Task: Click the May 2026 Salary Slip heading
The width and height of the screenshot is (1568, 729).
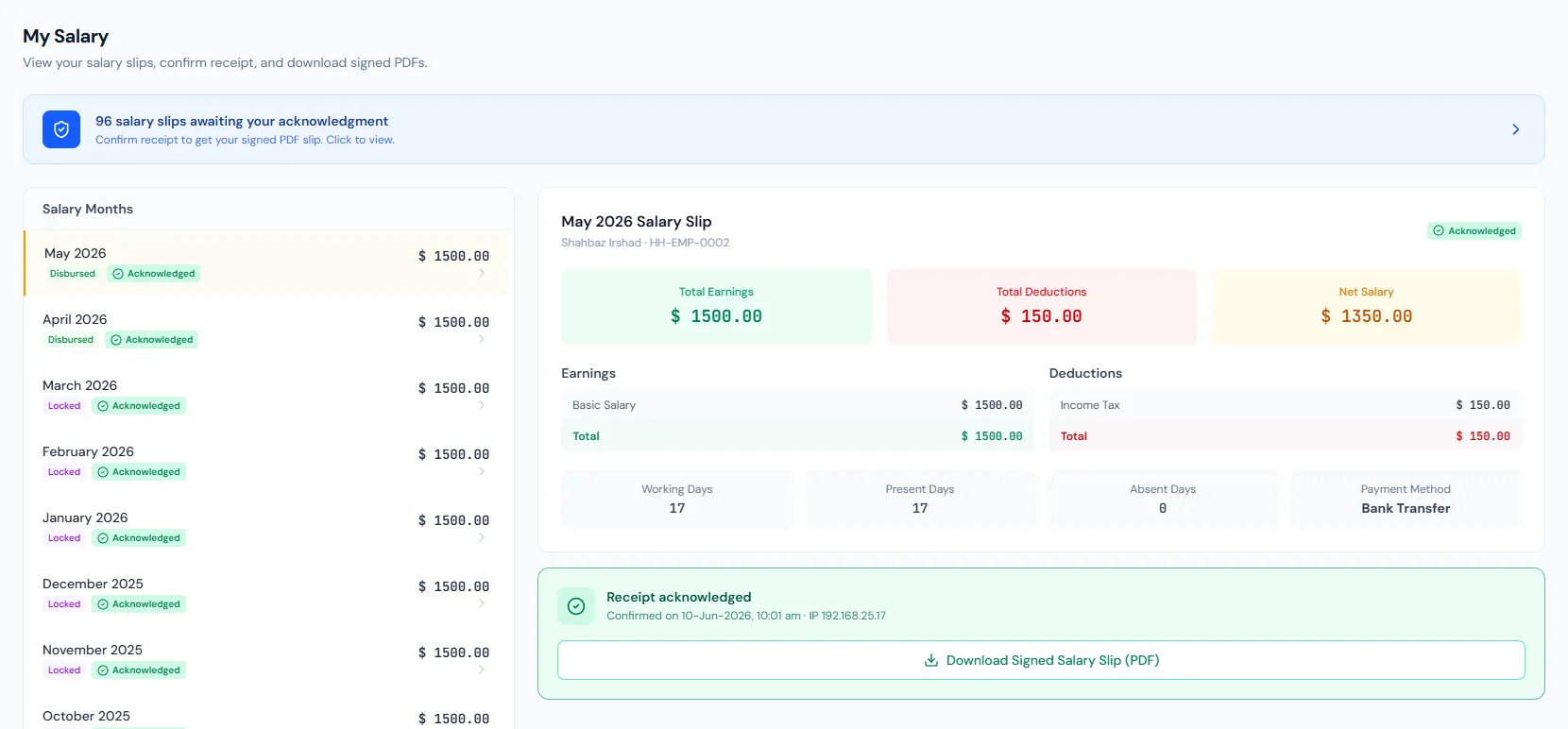Action: tap(637, 221)
